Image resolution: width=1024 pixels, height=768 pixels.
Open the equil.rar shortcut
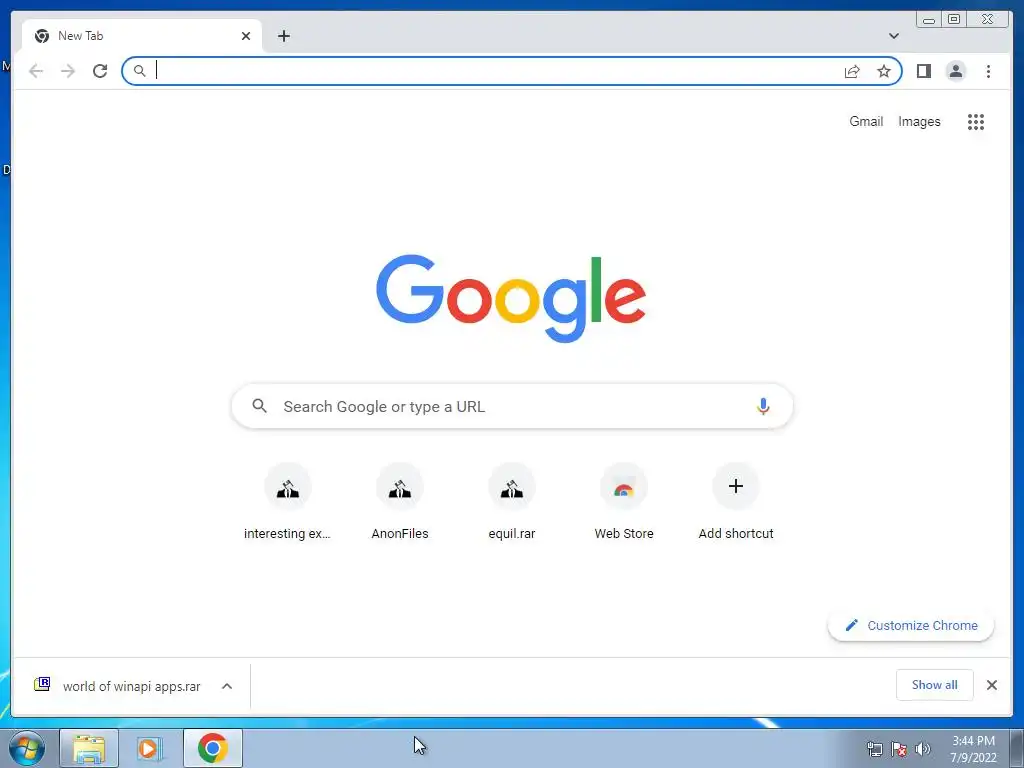512,503
